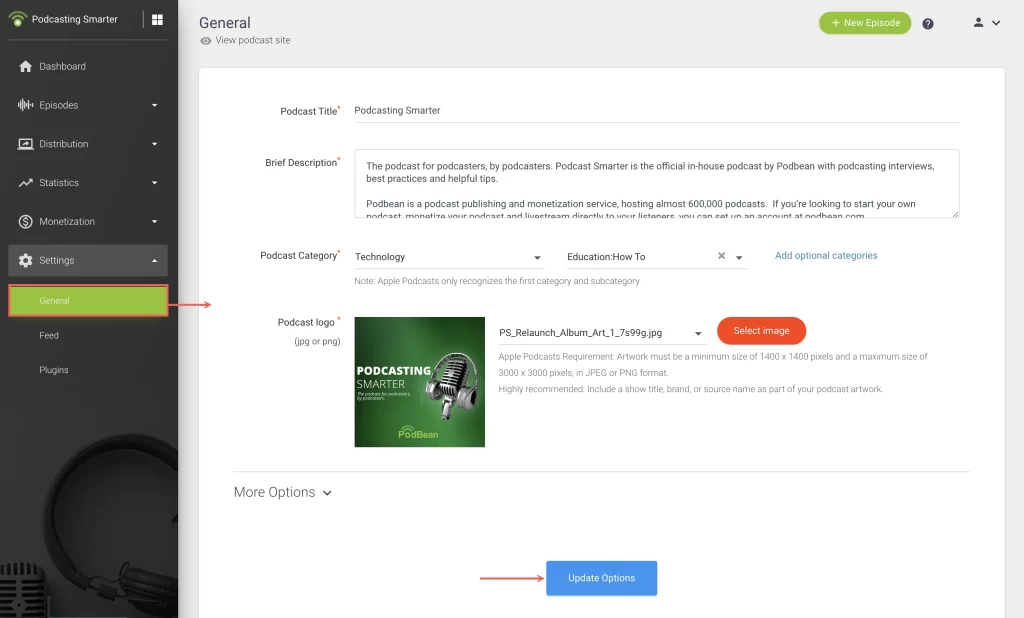Click the apps grid icon beside Podcasting Smarter
The height and width of the screenshot is (618, 1024).
point(156,19)
